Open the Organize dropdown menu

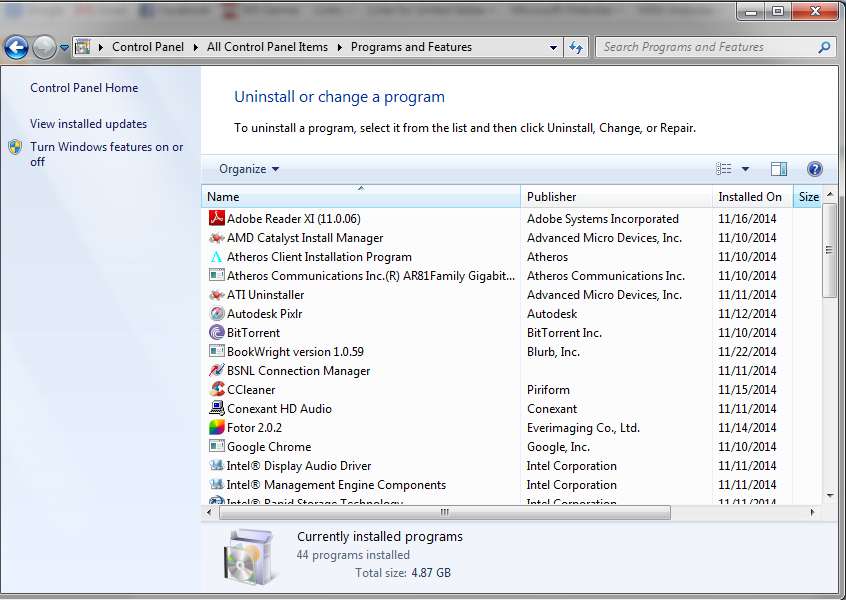249,169
